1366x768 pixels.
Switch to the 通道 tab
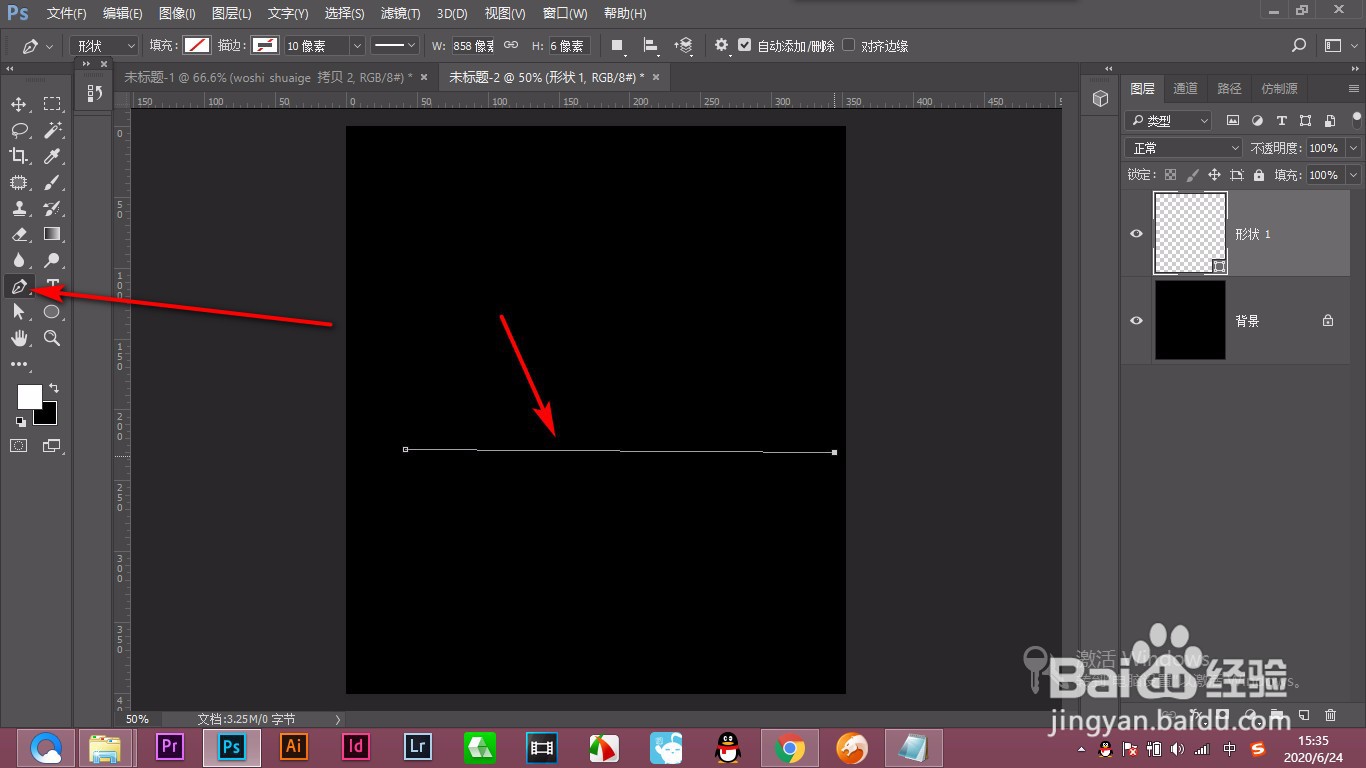coord(1185,88)
